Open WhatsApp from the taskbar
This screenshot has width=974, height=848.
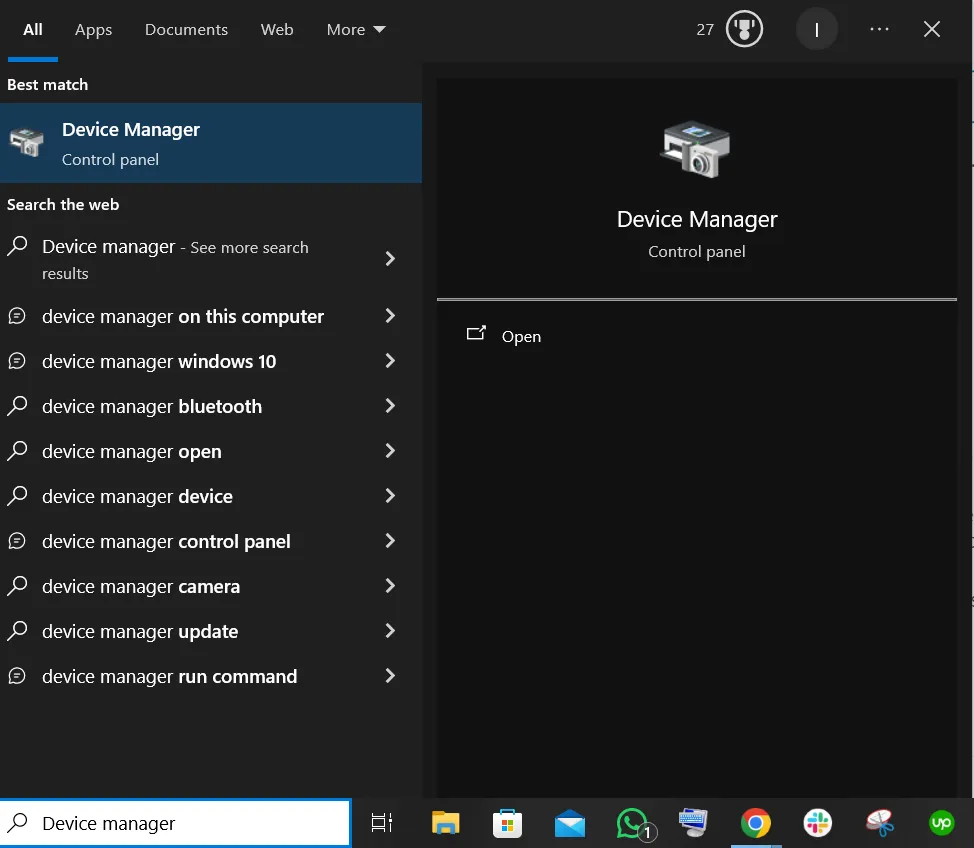[x=632, y=823]
